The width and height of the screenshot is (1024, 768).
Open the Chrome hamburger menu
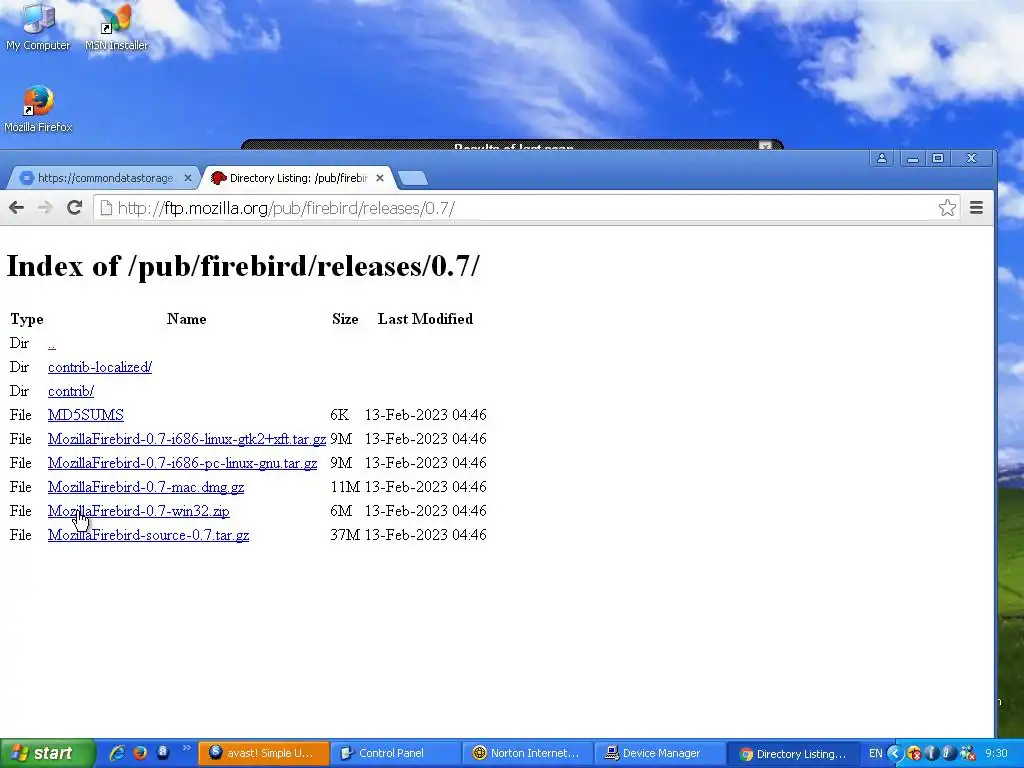coord(976,208)
